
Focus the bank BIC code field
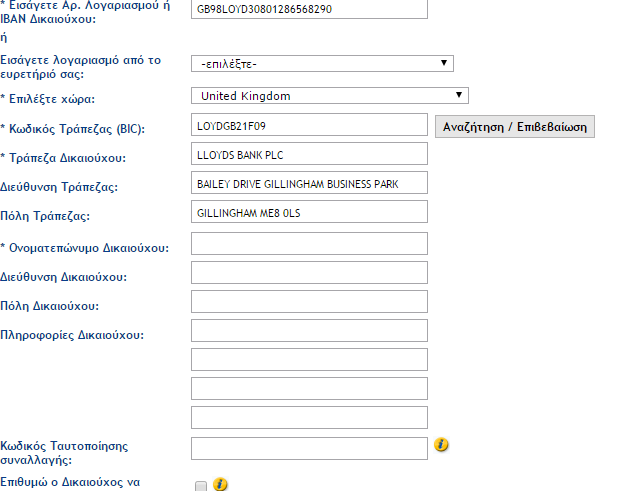[309, 127]
